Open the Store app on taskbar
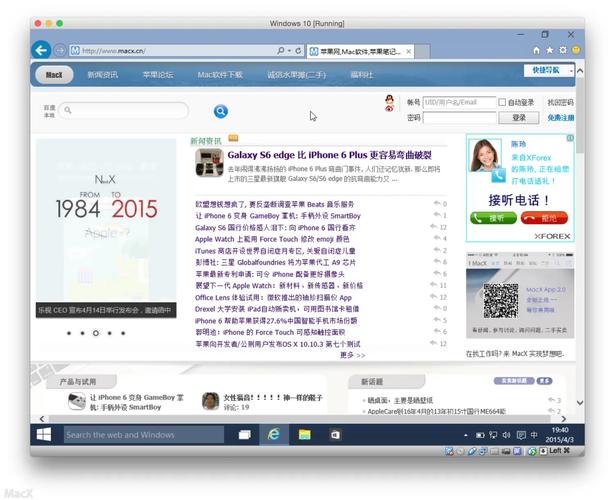This screenshot has width=615, height=500. [335, 435]
